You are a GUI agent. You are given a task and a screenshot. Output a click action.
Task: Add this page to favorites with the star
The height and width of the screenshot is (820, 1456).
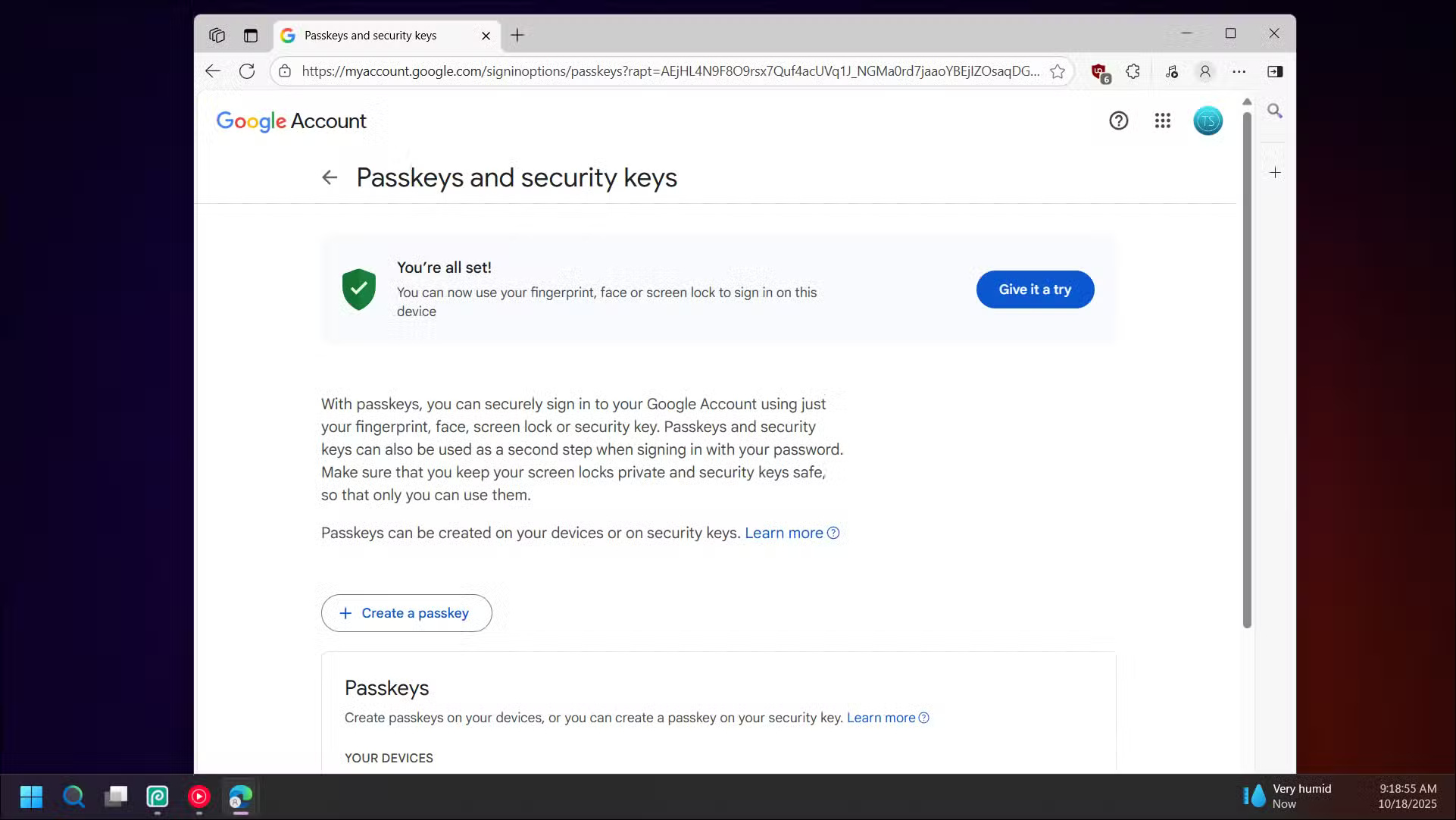[x=1058, y=71]
